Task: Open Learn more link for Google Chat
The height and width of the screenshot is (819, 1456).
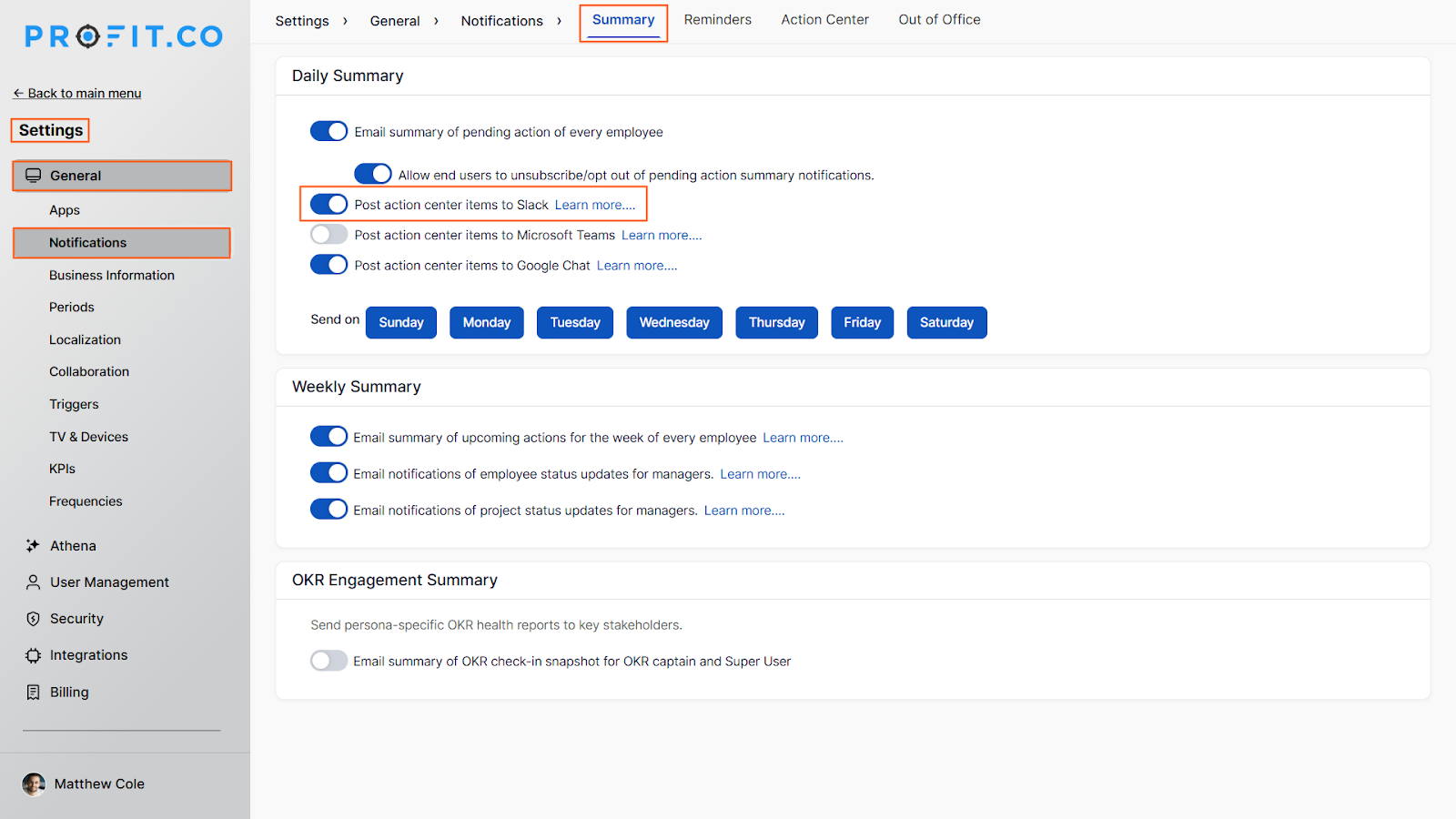Action: (637, 266)
